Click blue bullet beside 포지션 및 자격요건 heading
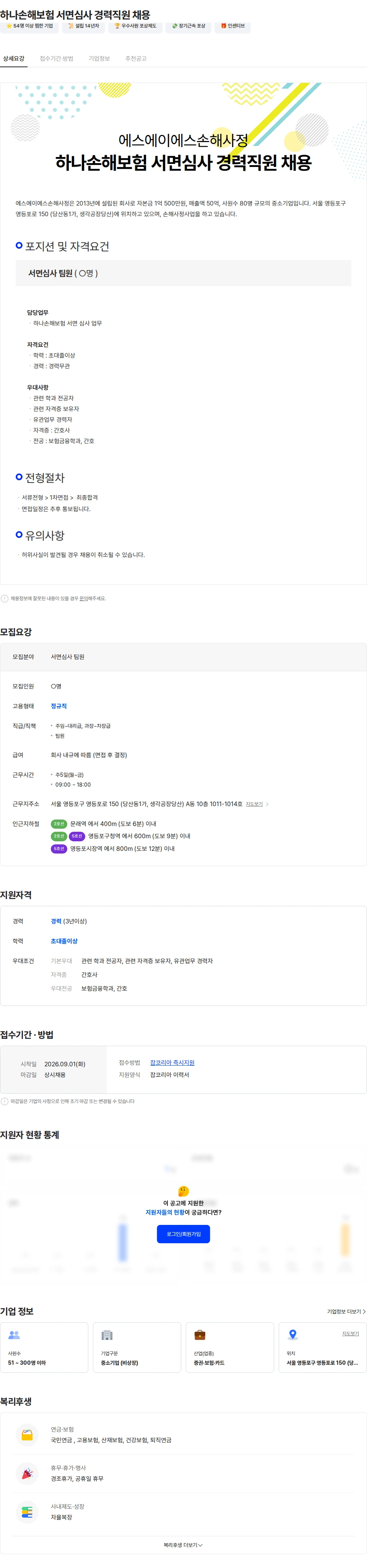 pyautogui.click(x=19, y=245)
